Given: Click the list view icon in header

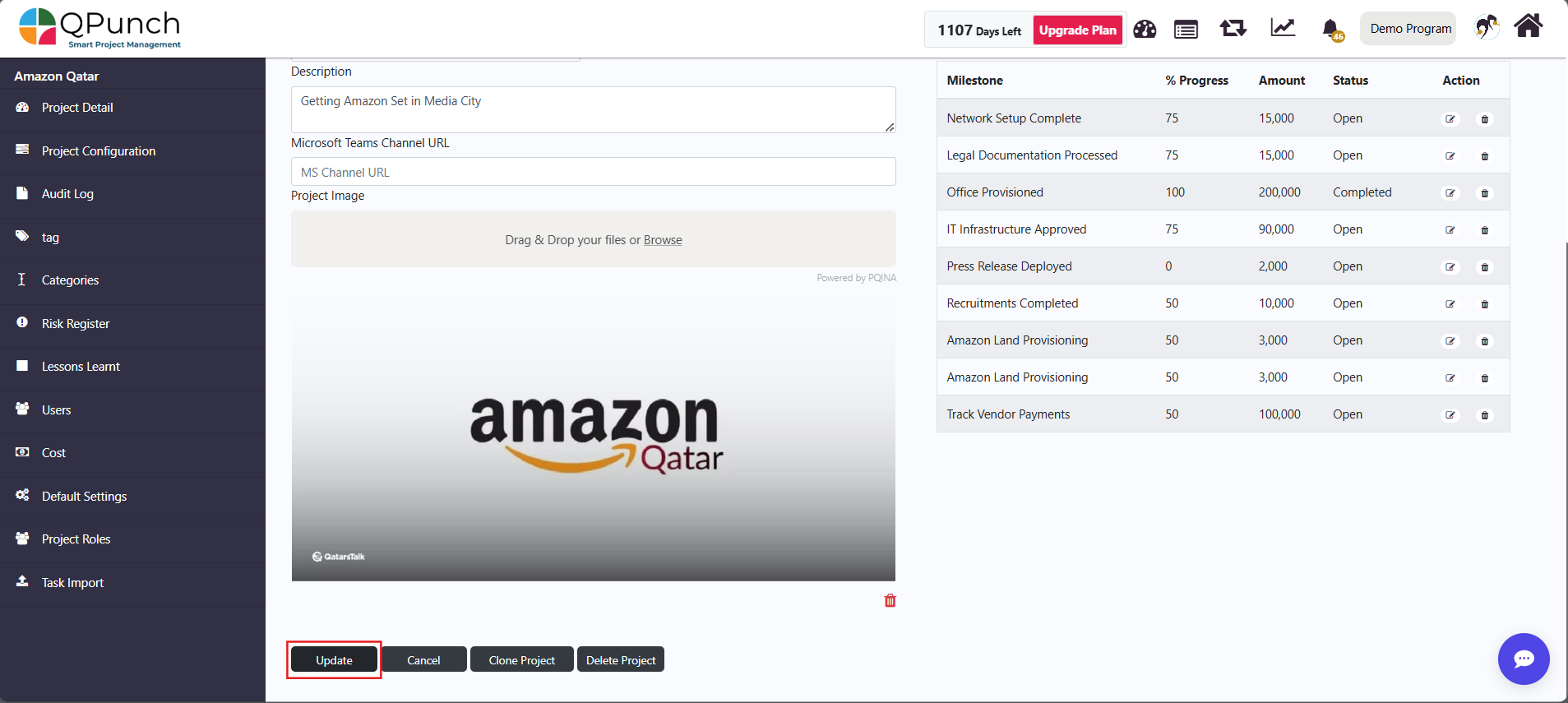Looking at the screenshot, I should (1186, 30).
